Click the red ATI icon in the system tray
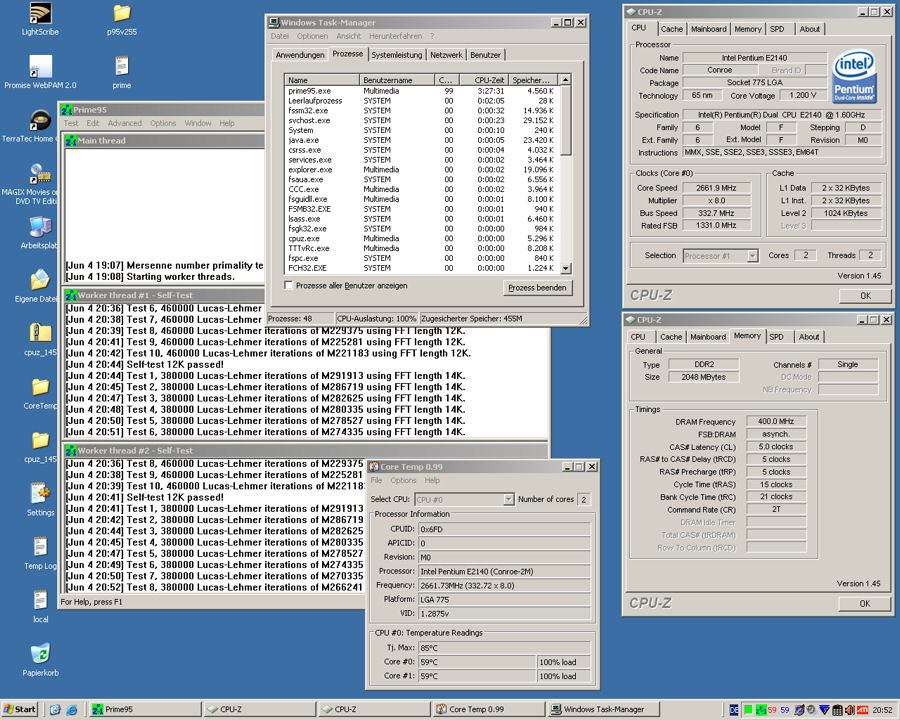The width and height of the screenshot is (900, 720). tap(862, 710)
